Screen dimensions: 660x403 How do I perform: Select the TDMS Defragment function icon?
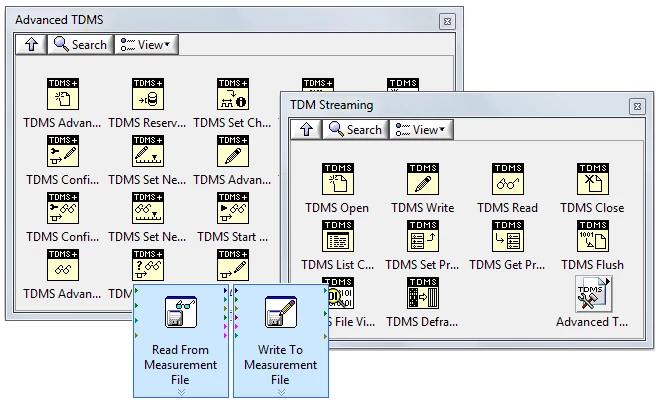point(422,294)
